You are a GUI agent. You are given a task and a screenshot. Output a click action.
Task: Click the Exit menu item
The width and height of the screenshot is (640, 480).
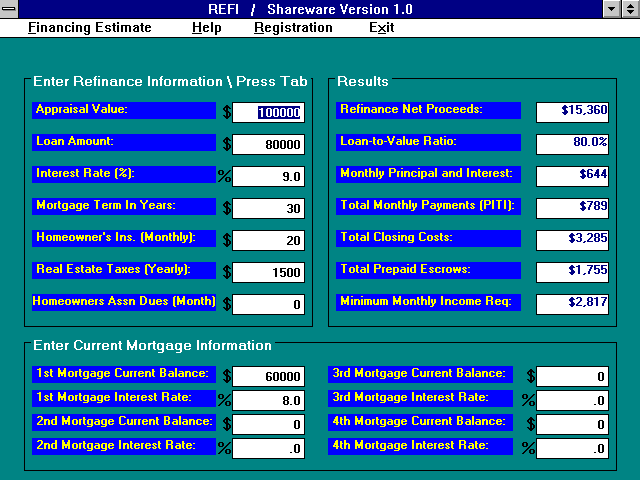(381, 27)
